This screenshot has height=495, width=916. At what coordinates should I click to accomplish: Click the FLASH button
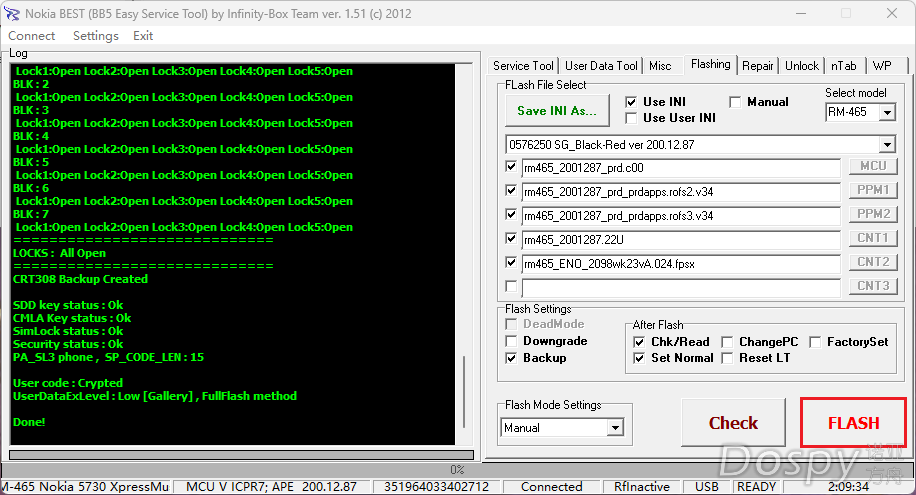coord(853,423)
